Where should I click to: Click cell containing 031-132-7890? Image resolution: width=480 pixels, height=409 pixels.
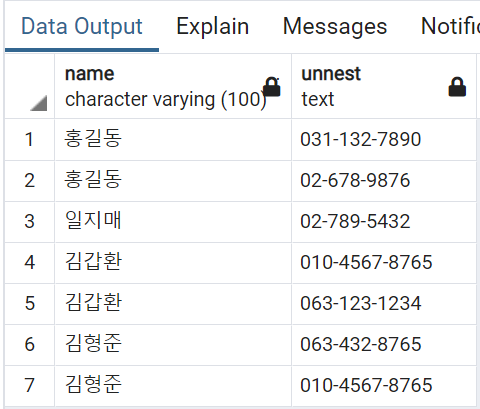tap(384, 139)
